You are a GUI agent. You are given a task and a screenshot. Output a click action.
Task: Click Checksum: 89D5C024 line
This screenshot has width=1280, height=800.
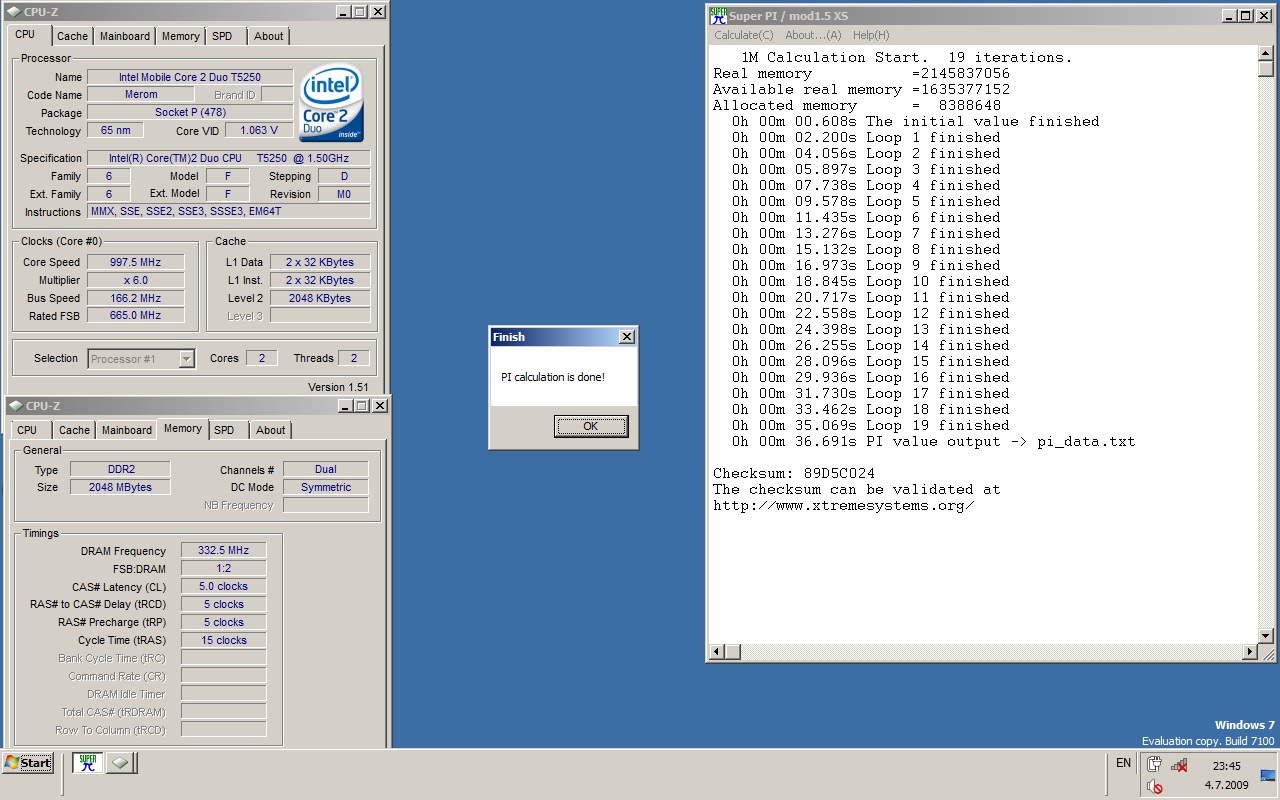794,473
